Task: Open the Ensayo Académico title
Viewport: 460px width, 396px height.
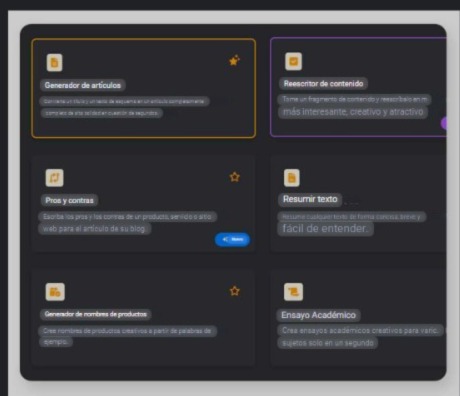Action: pos(318,315)
